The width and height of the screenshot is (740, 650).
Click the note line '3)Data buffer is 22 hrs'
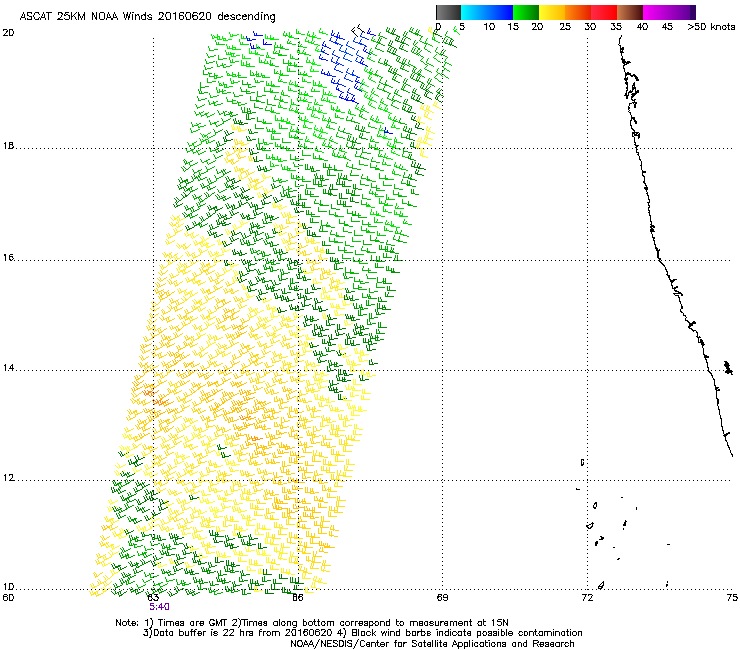coord(362,633)
